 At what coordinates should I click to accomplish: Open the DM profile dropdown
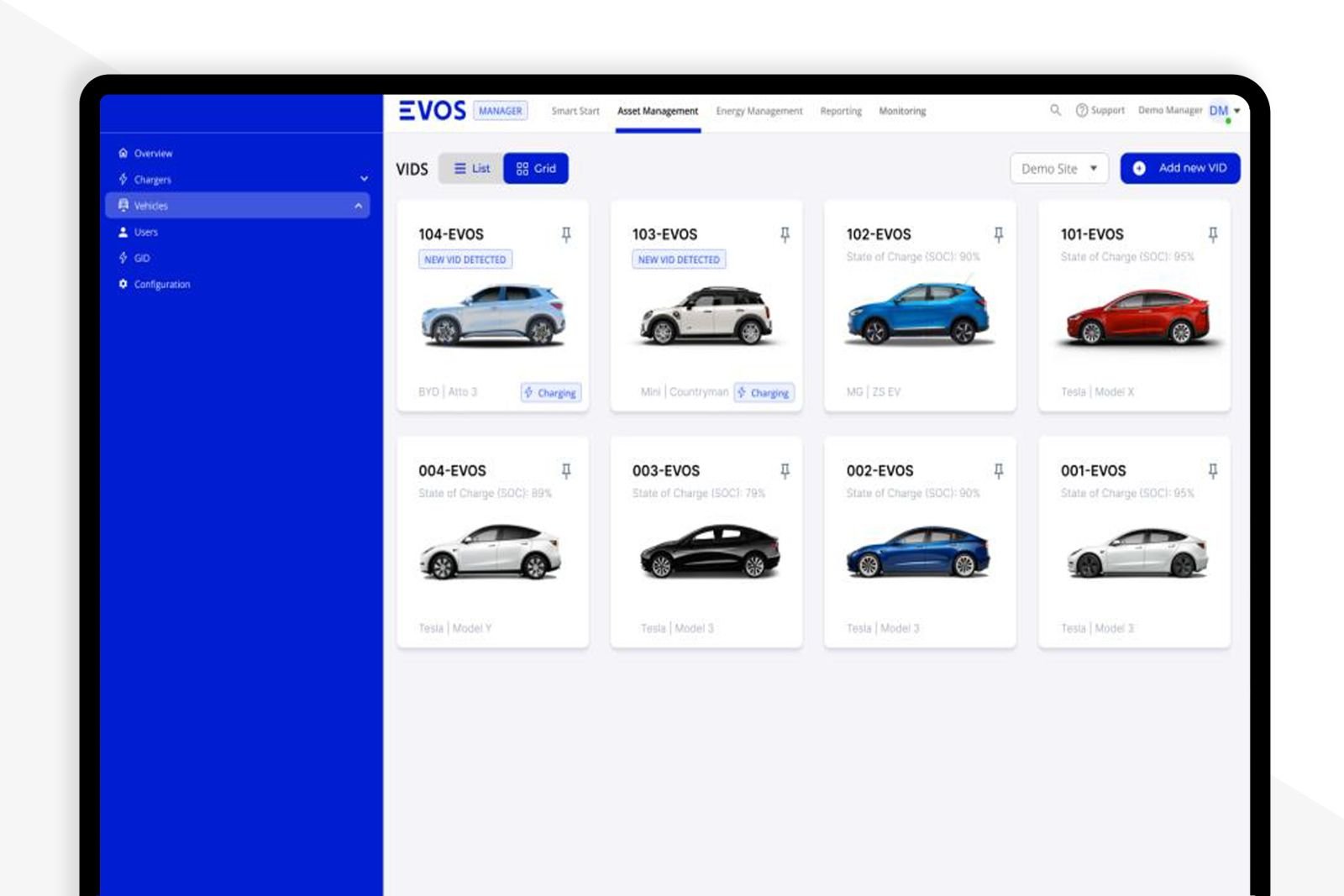(1222, 110)
